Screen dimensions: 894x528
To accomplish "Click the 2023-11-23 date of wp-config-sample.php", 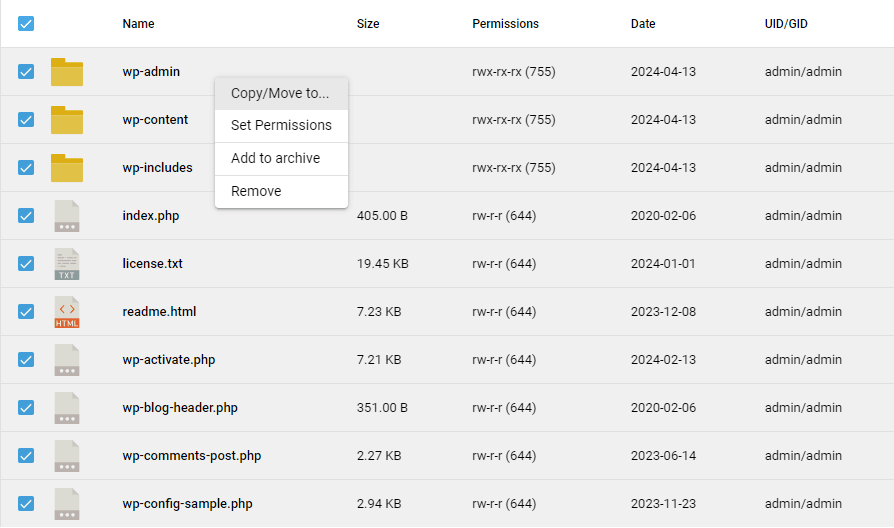I will click(663, 503).
